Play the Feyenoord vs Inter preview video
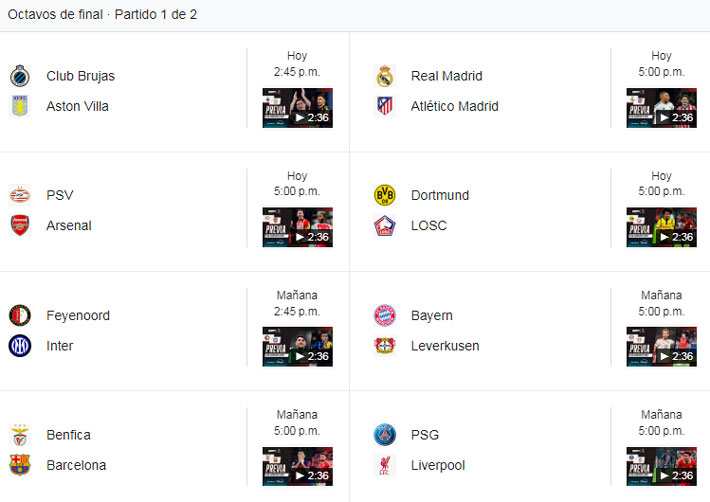The width and height of the screenshot is (710, 502). (297, 347)
